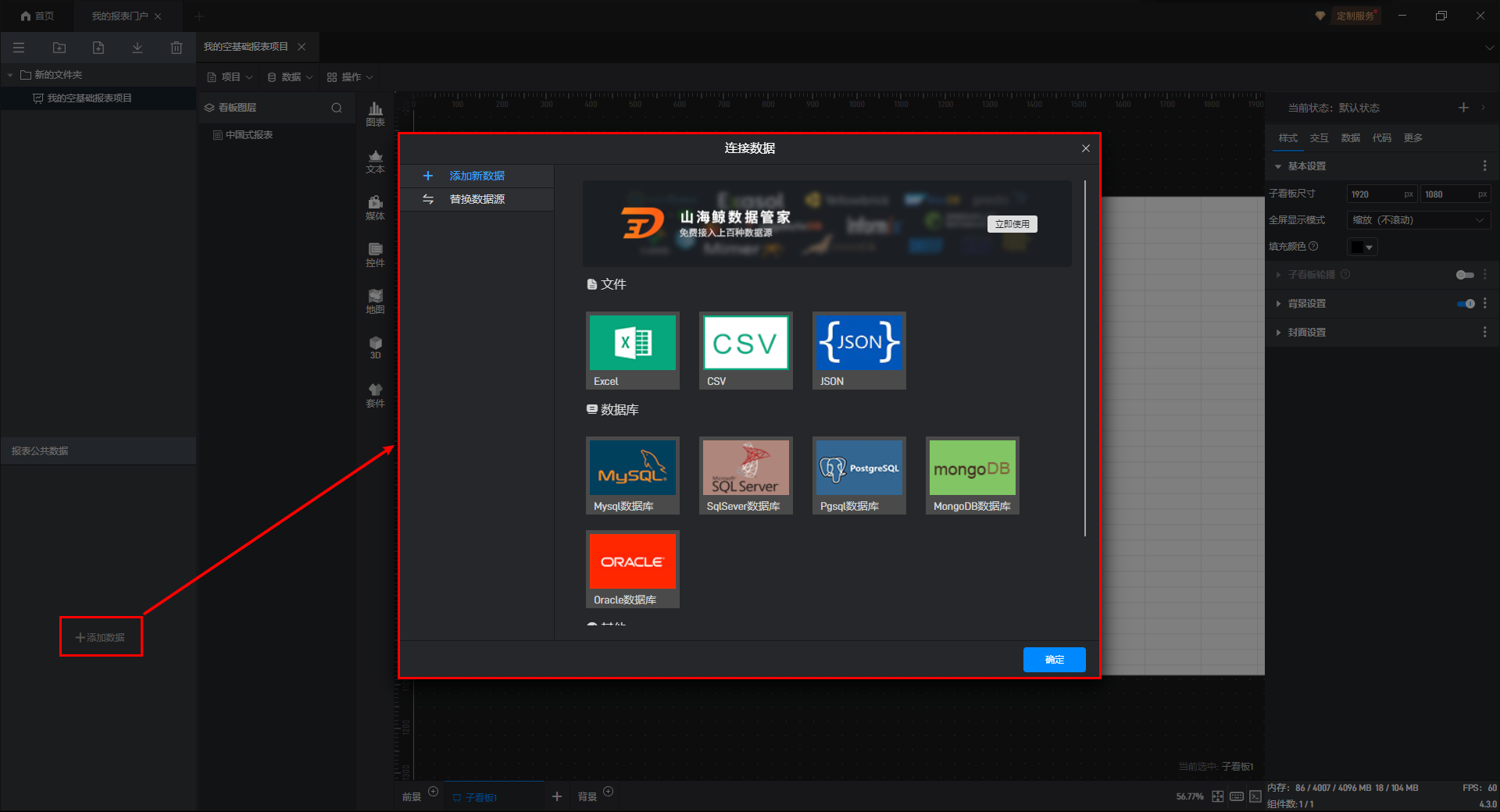Open 基本设置 more options menu
The width and height of the screenshot is (1500, 812).
1485,166
